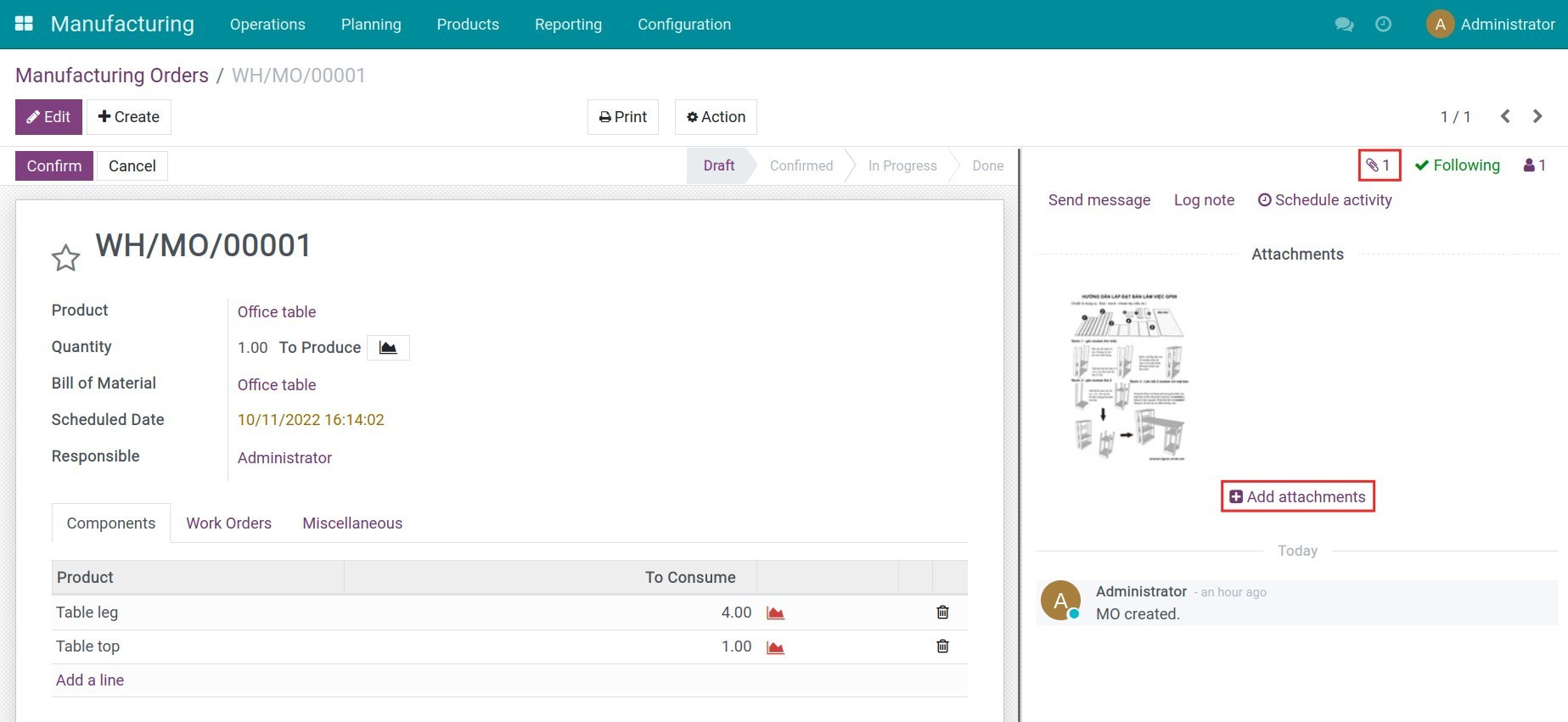Screen dimensions: 1568x722
Task: Click the paperclip attachments counter
Action: click(x=1379, y=165)
